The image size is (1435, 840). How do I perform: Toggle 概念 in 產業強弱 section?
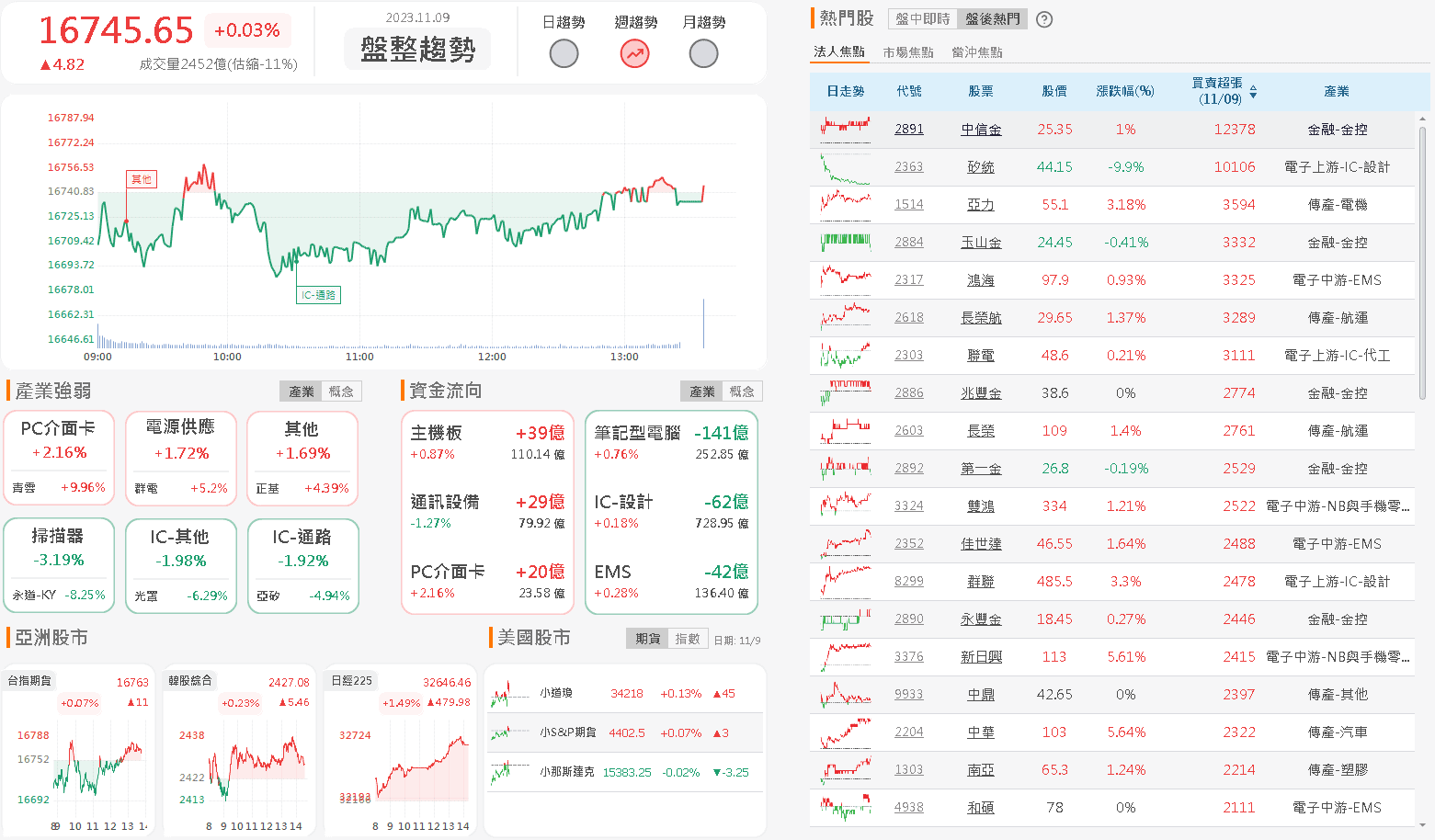point(341,392)
